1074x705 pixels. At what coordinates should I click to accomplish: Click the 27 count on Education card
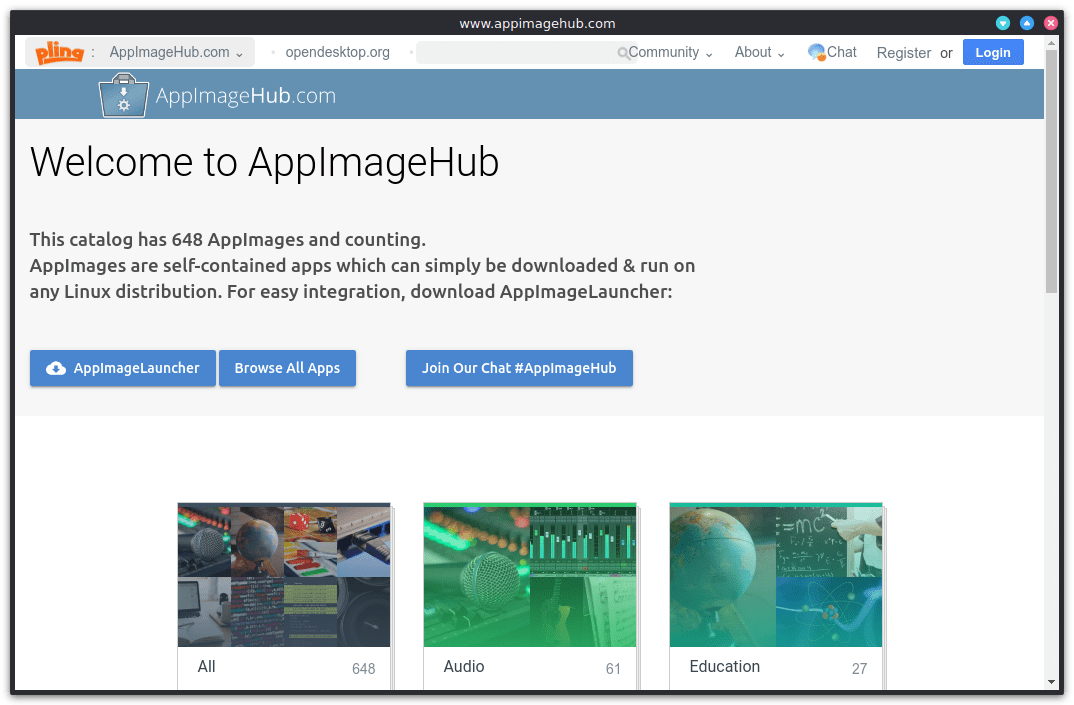(859, 669)
